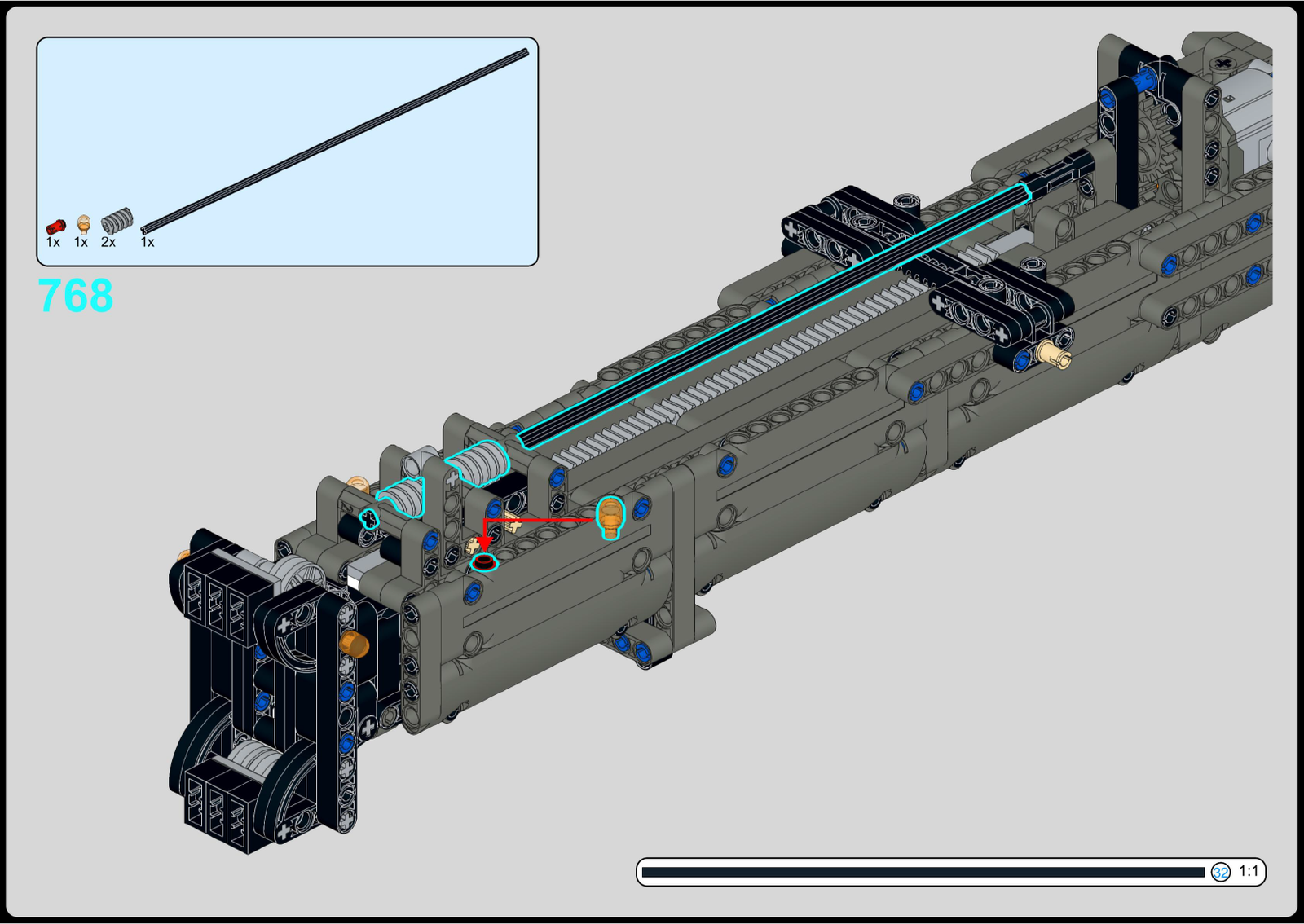This screenshot has height=924, width=1304.
Task: Click the orange highlighted pin on the model
Action: coord(610,517)
